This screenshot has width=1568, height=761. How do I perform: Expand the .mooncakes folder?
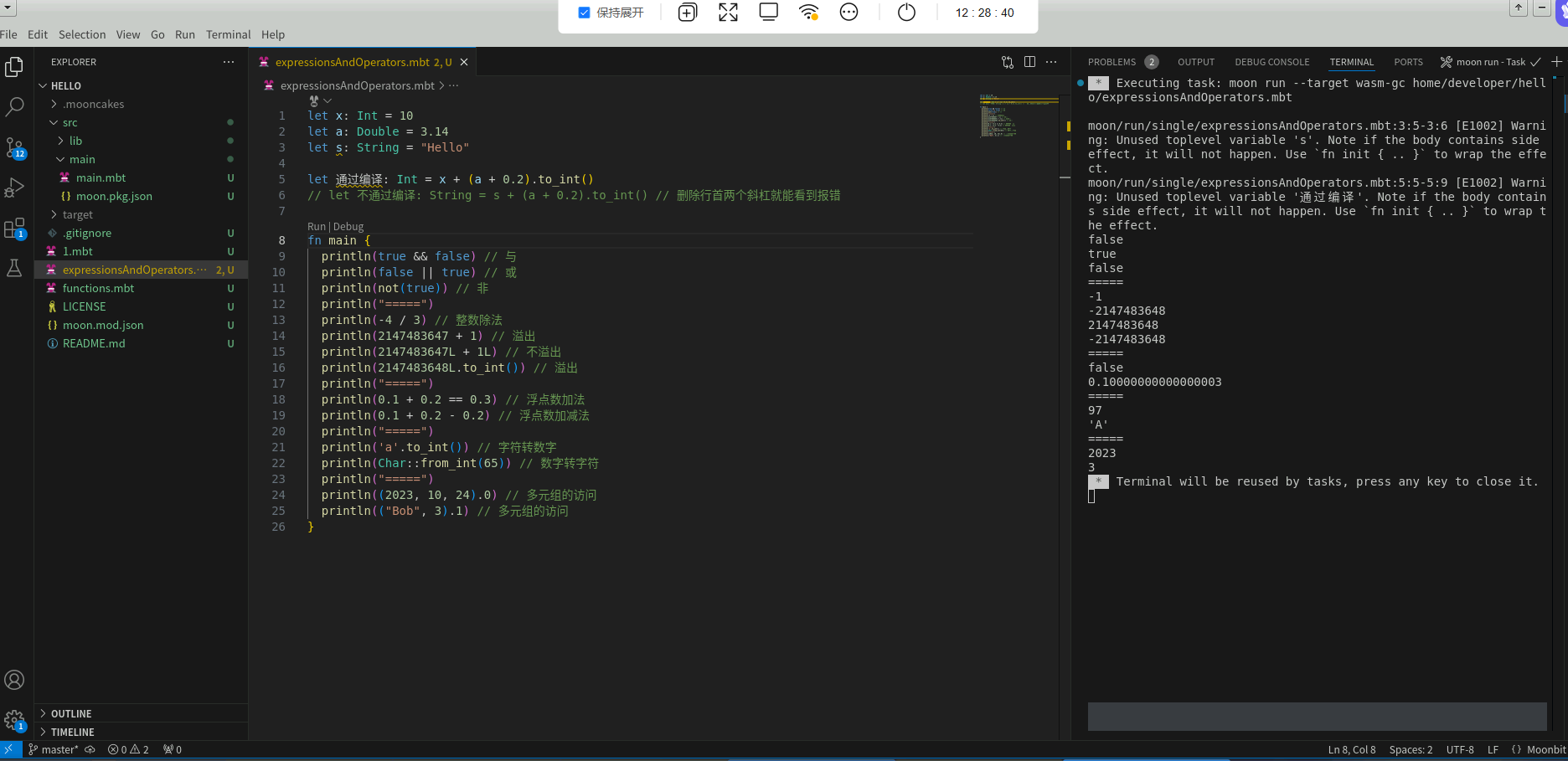click(x=93, y=105)
